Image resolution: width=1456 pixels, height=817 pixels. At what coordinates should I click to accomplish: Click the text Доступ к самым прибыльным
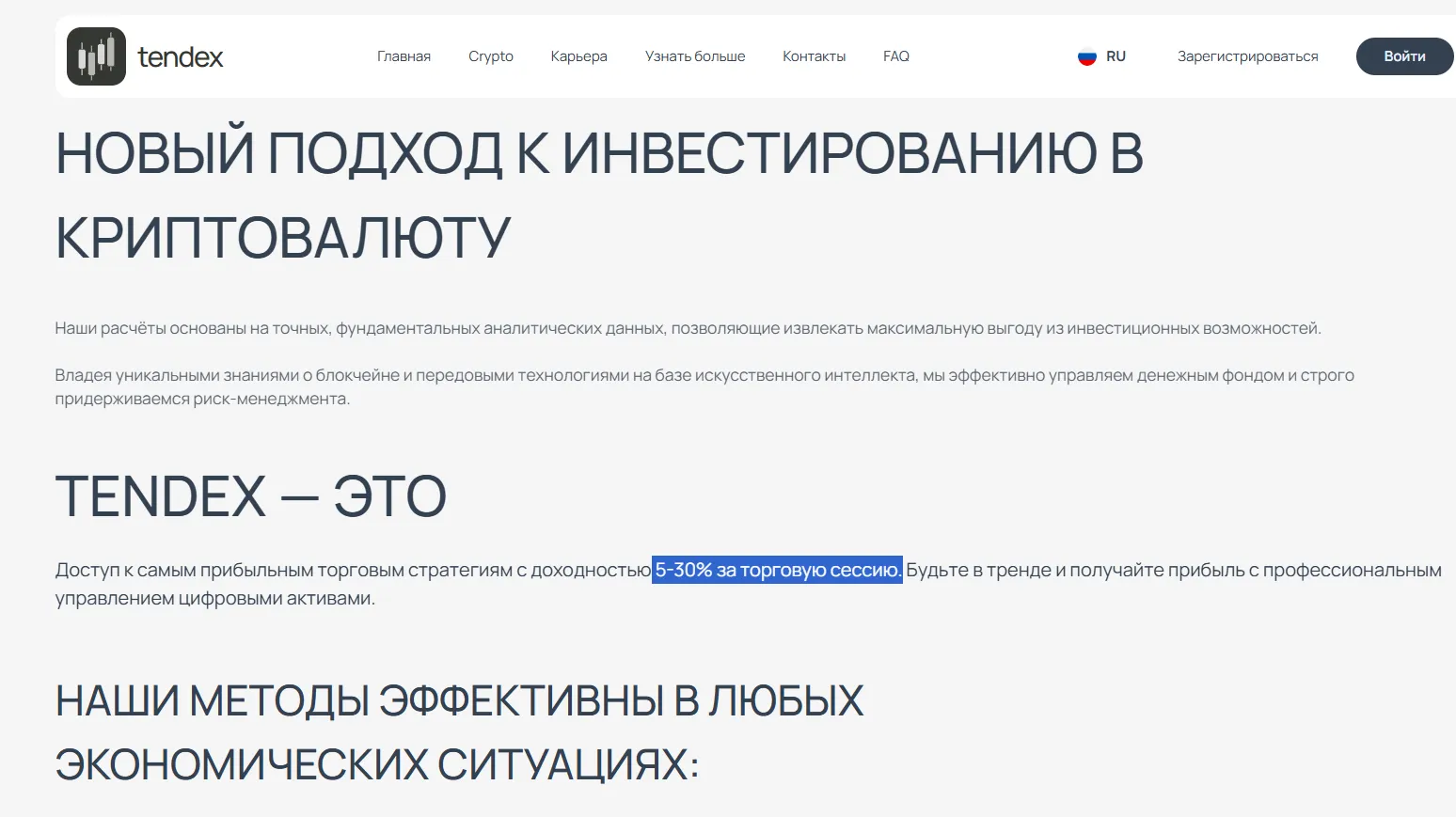[x=184, y=570]
